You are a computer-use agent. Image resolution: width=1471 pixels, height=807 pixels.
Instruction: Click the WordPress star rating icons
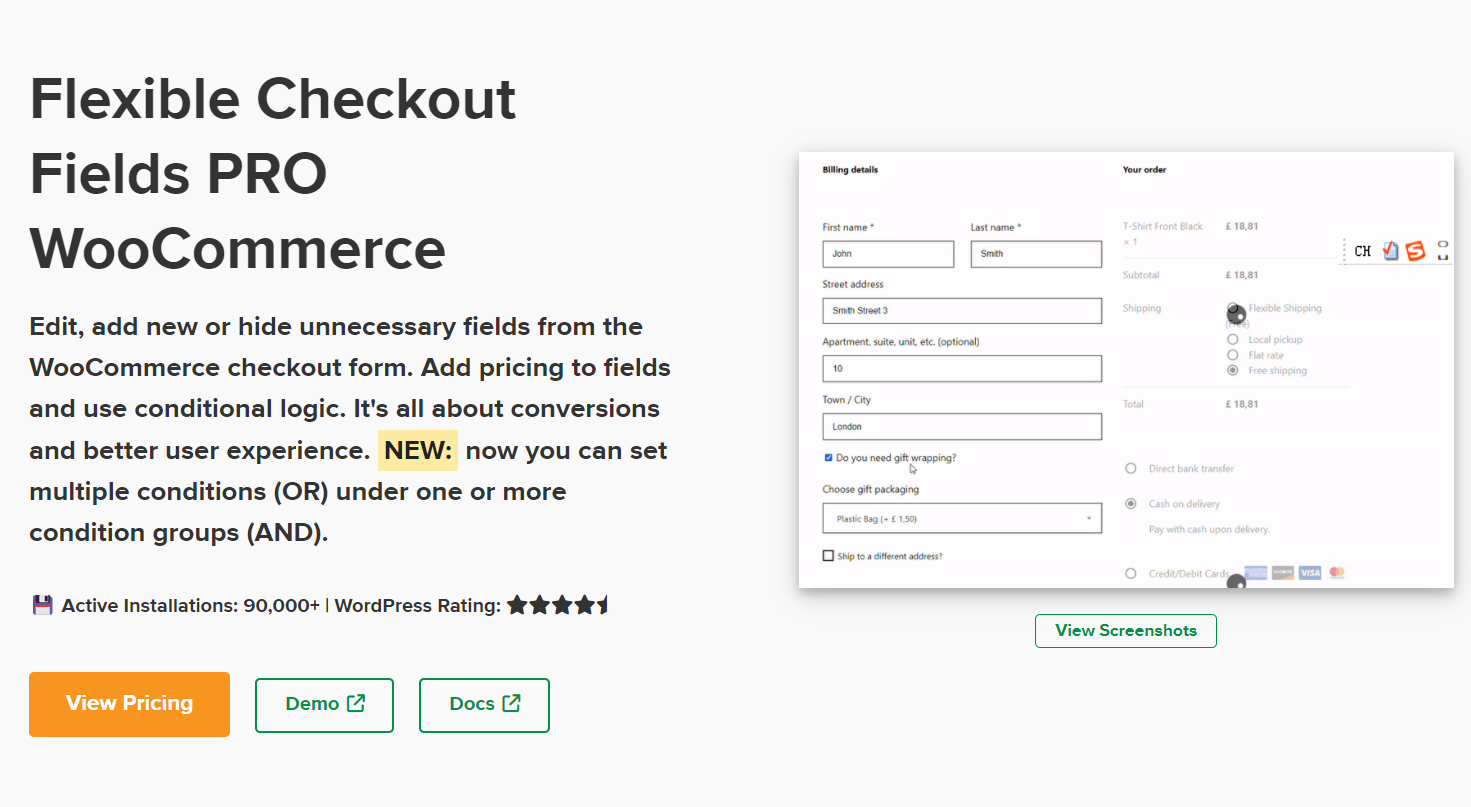[x=557, y=605]
